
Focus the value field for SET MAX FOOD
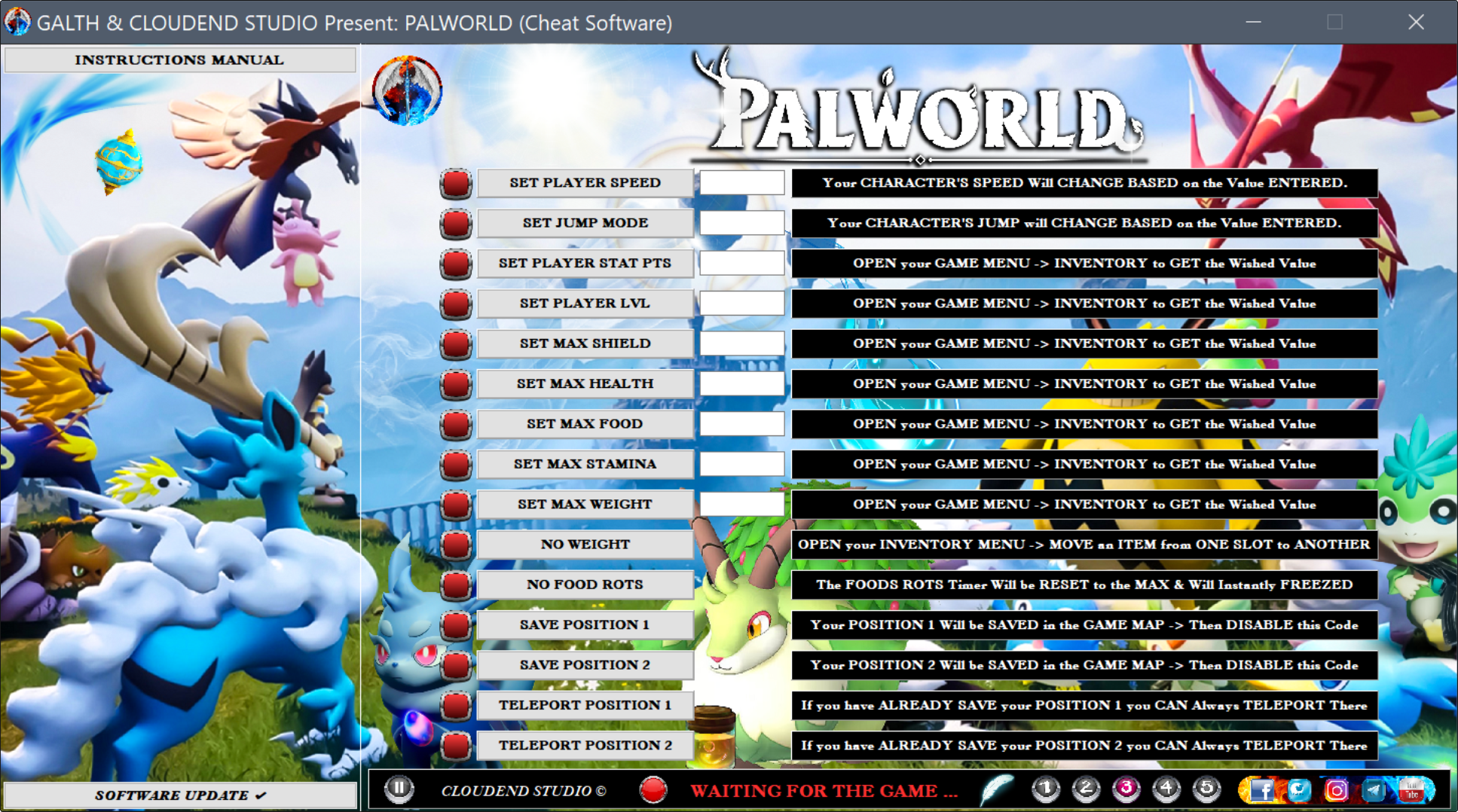(742, 424)
